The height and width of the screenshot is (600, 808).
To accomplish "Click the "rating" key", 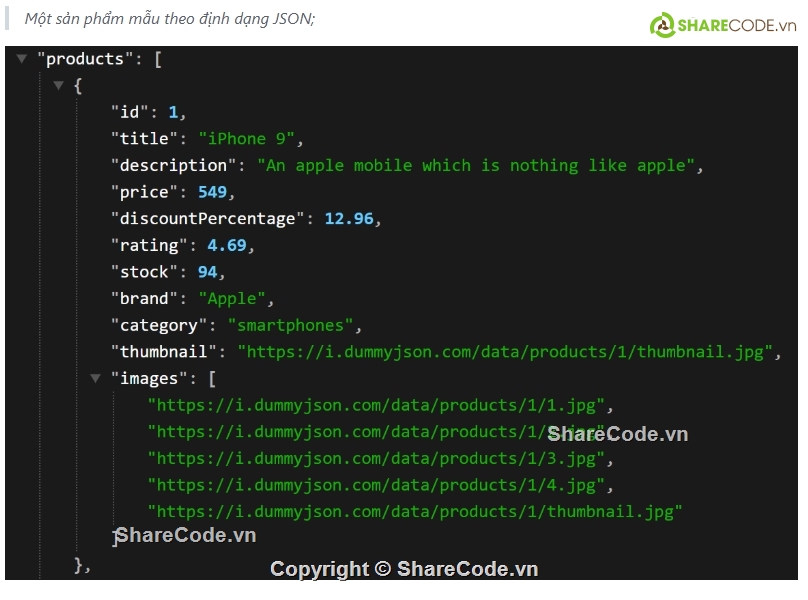I will coord(149,245).
